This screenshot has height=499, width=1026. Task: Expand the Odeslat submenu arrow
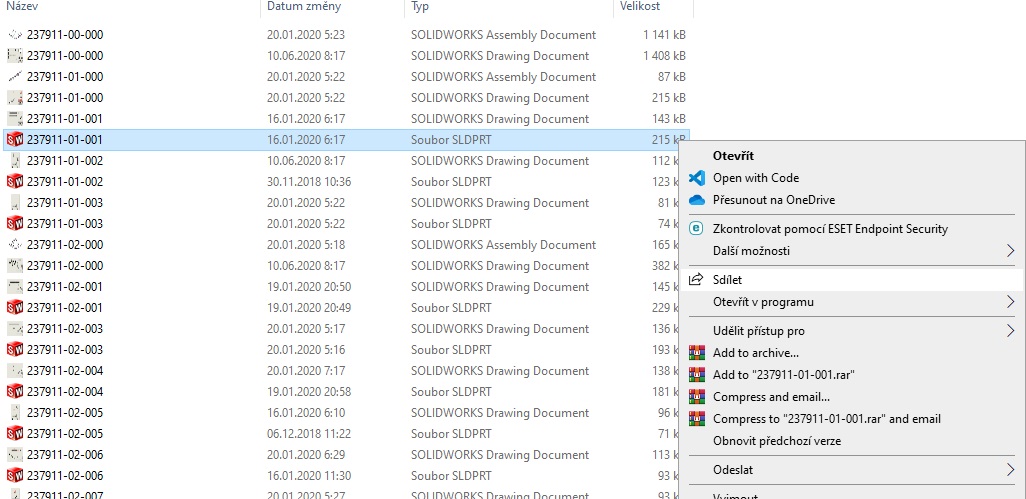click(1010, 469)
